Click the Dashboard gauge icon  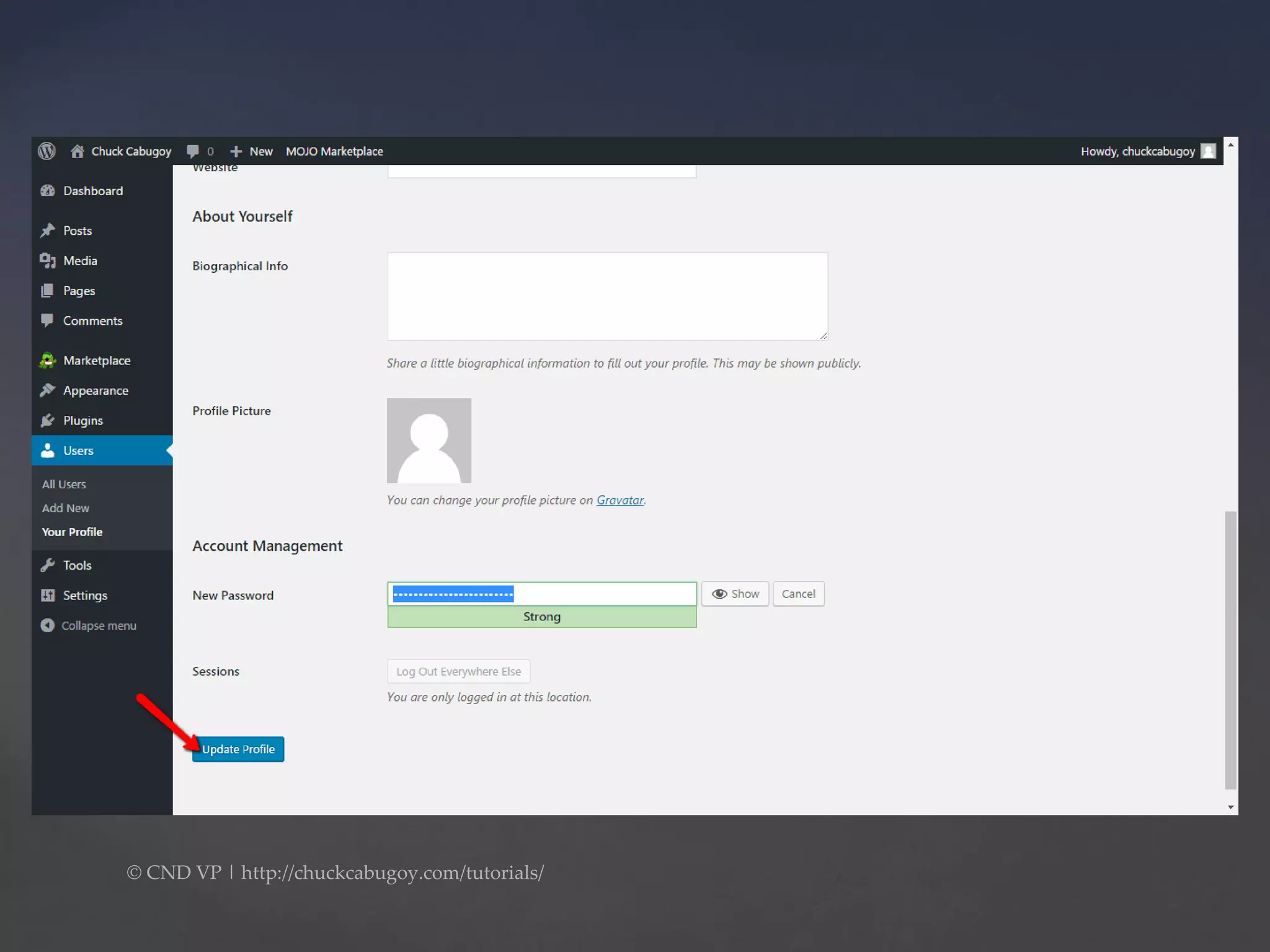(48, 191)
